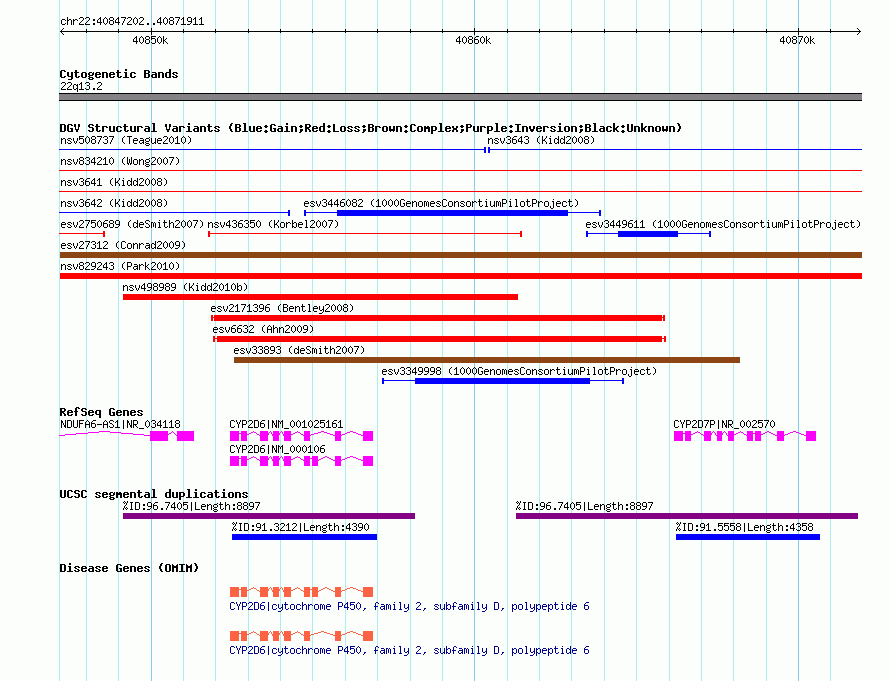Select the 22q13.2 cytogenetic band bar

point(460,97)
